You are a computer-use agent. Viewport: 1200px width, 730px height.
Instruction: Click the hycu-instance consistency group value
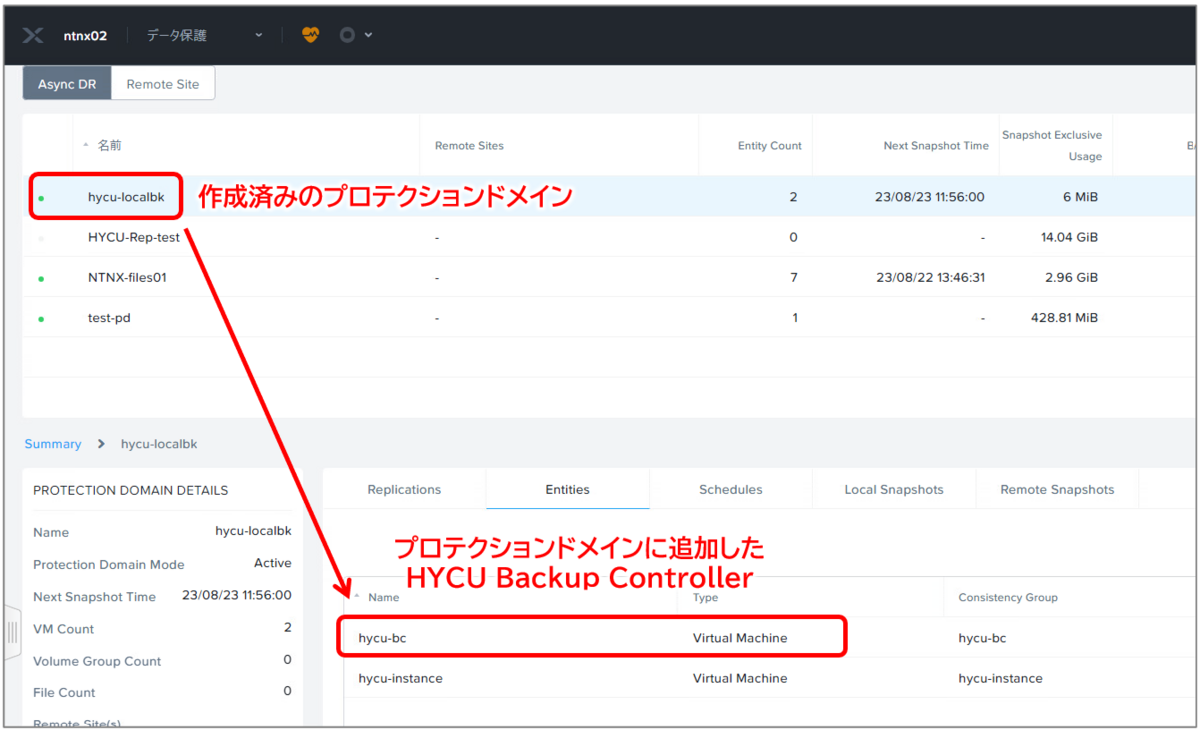pyautogui.click(x=1000, y=678)
